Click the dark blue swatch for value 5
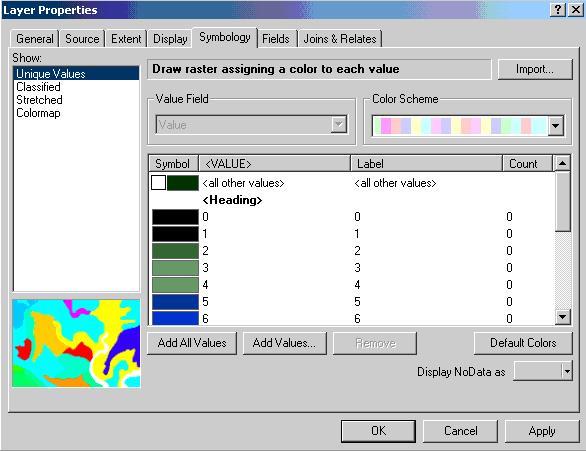586x451 pixels. 175,302
